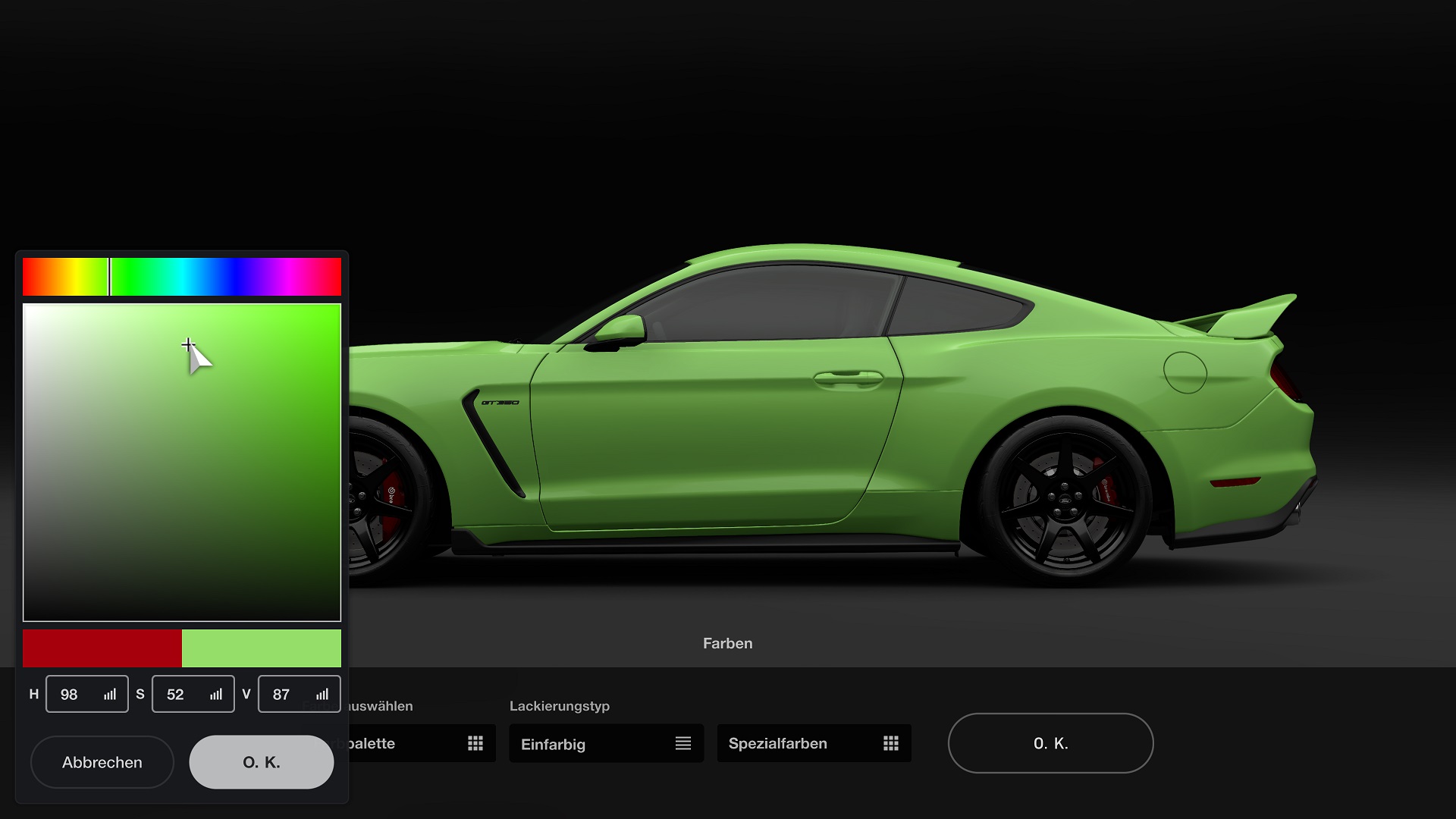1456x819 pixels.
Task: Click the large O. K. button at bottom right
Action: pyautogui.click(x=1051, y=744)
